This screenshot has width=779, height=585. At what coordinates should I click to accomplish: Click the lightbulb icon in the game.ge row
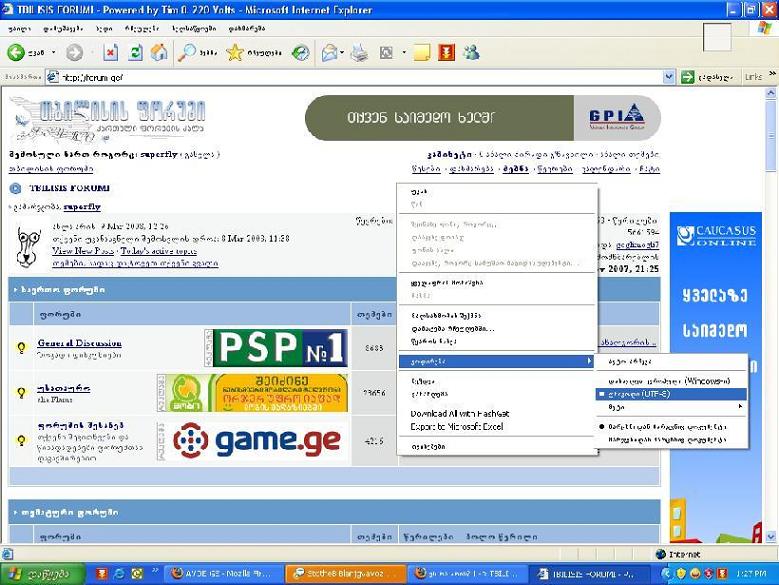click(21, 440)
